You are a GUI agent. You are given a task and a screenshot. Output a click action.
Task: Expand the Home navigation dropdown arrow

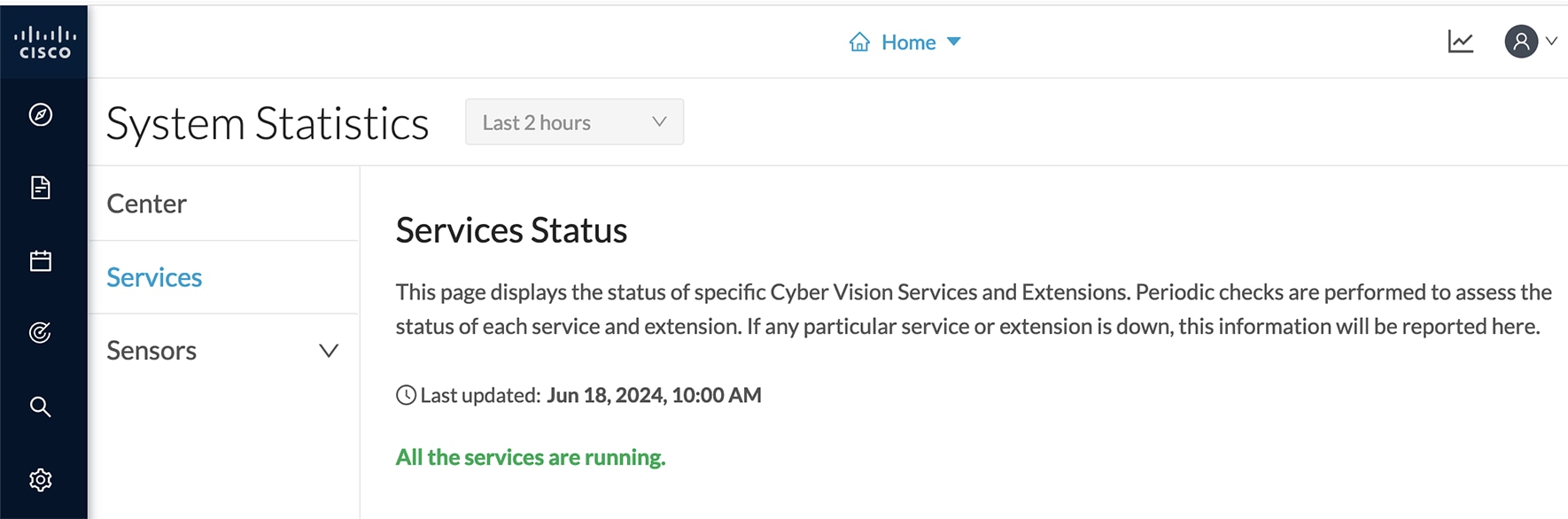pyautogui.click(x=954, y=42)
